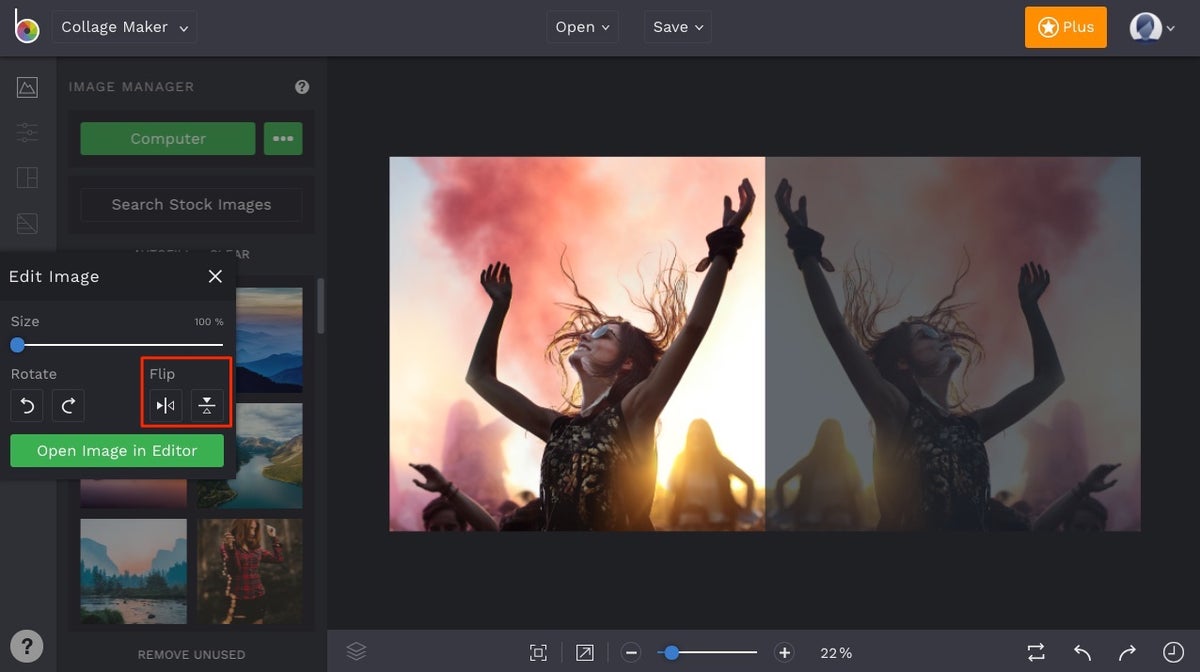Rotate image clockwise

coord(68,406)
